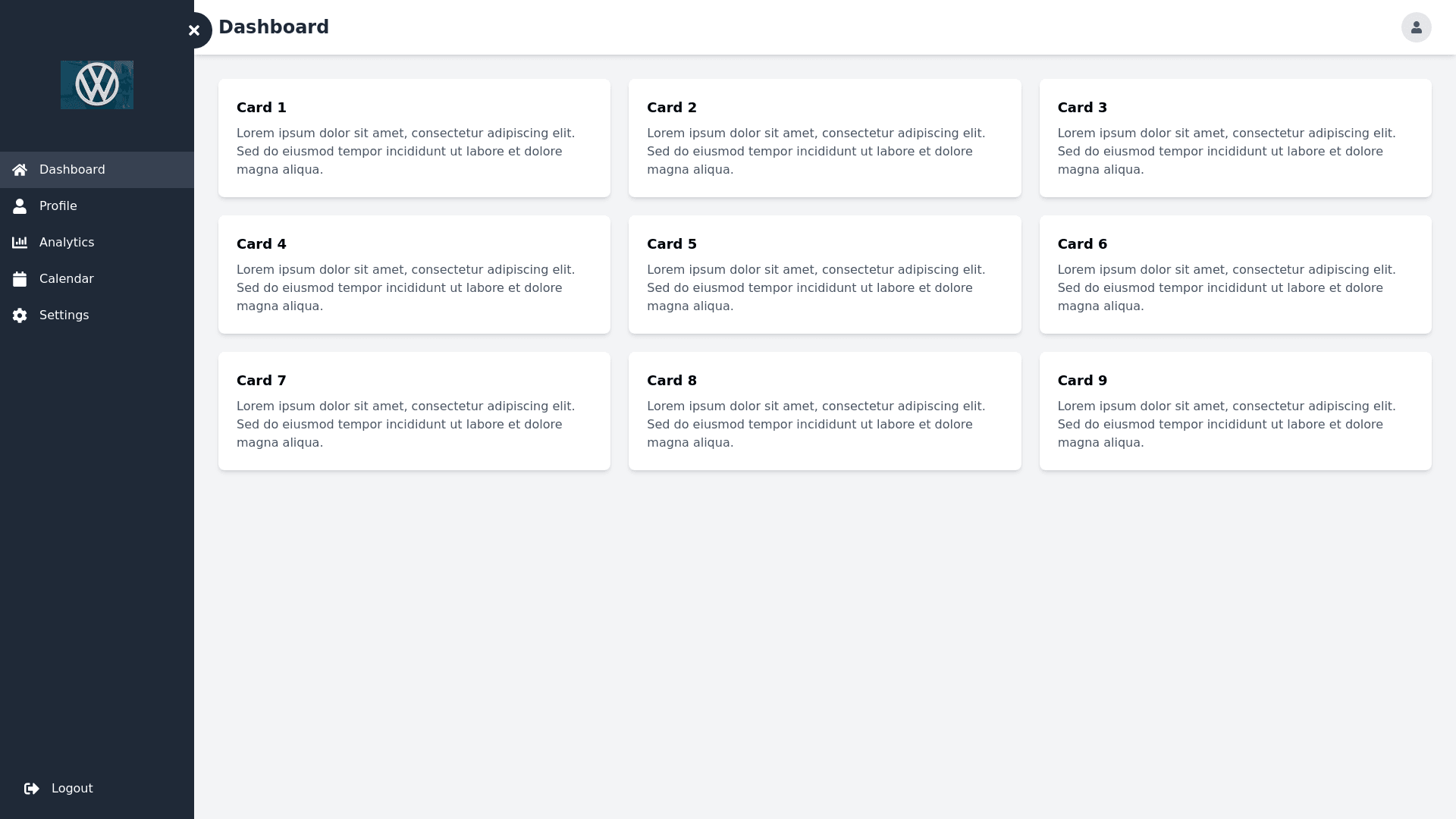Click the Dashboard home icon
This screenshot has height=819, width=1456.
[x=20, y=170]
